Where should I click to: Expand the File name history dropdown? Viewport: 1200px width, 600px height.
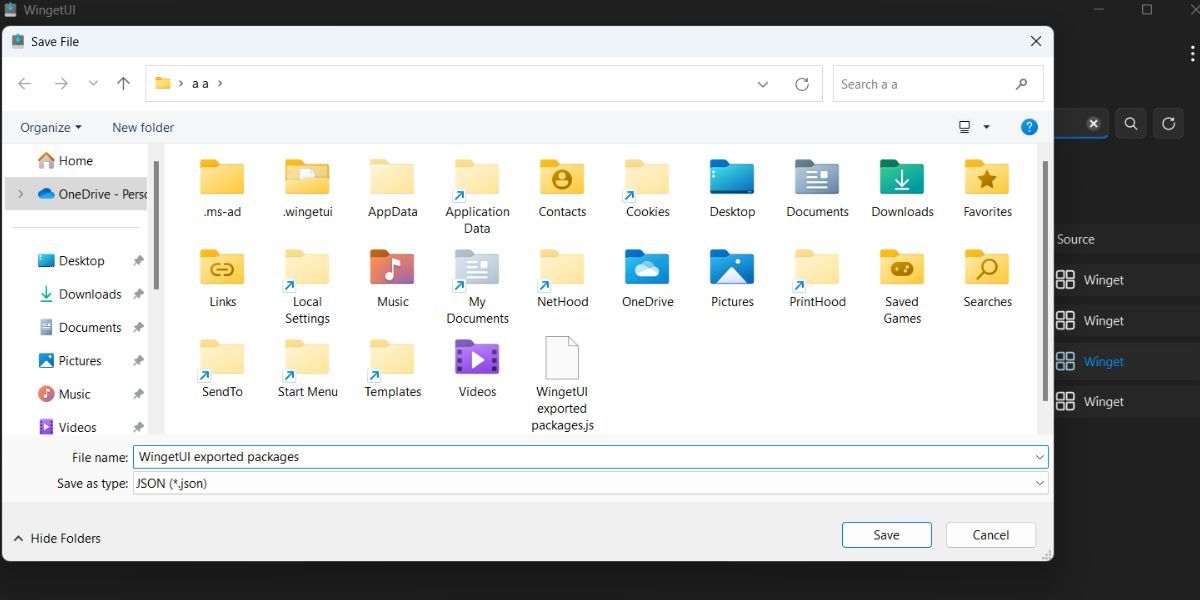1040,457
